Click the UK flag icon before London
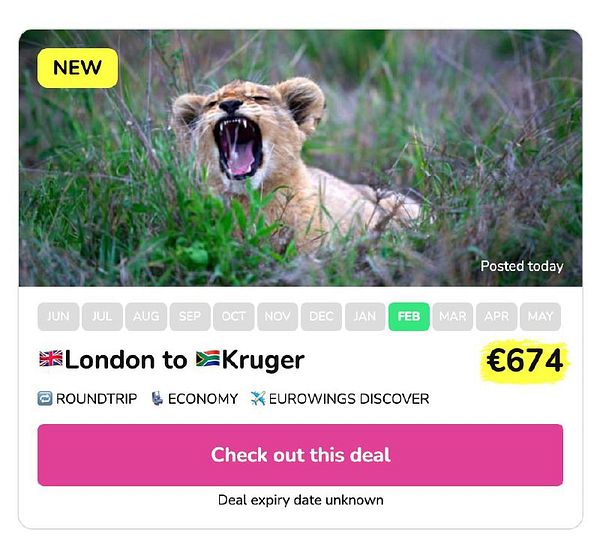Viewport: 600px width, 554px height. tap(51, 359)
